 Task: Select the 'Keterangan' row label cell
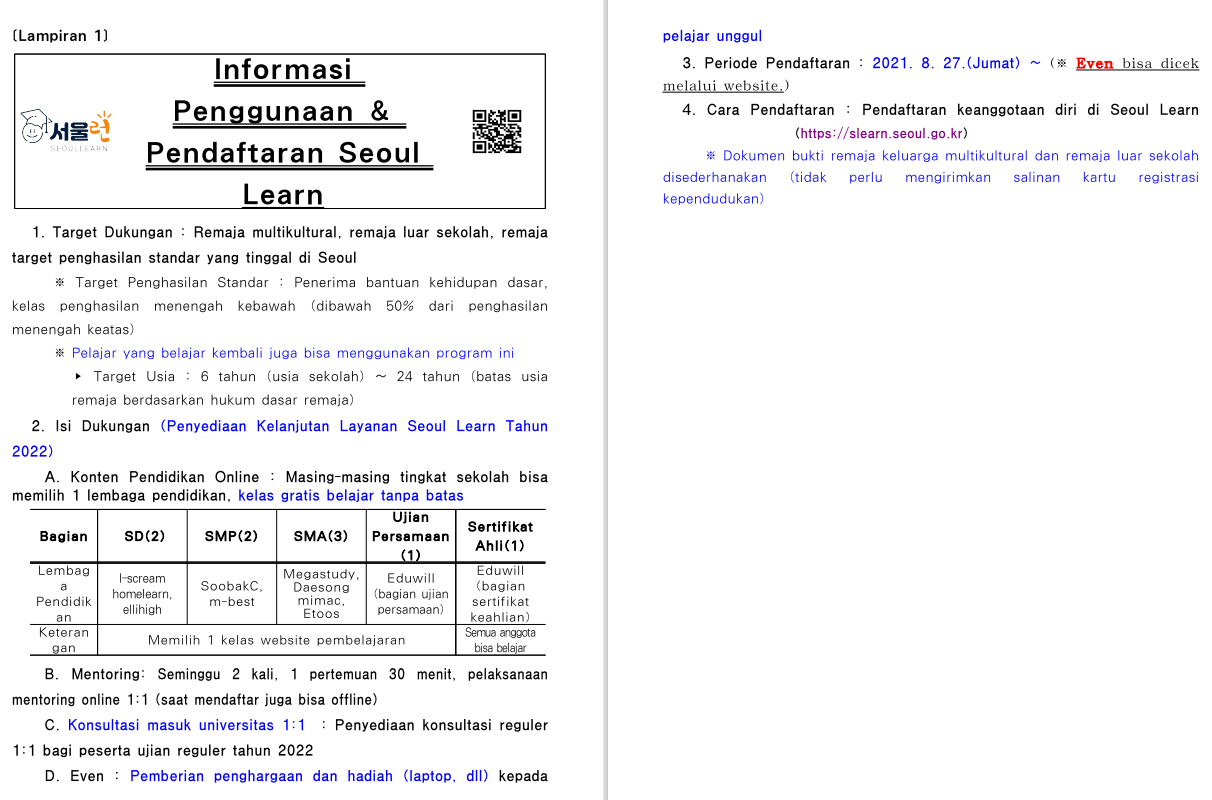click(64, 640)
